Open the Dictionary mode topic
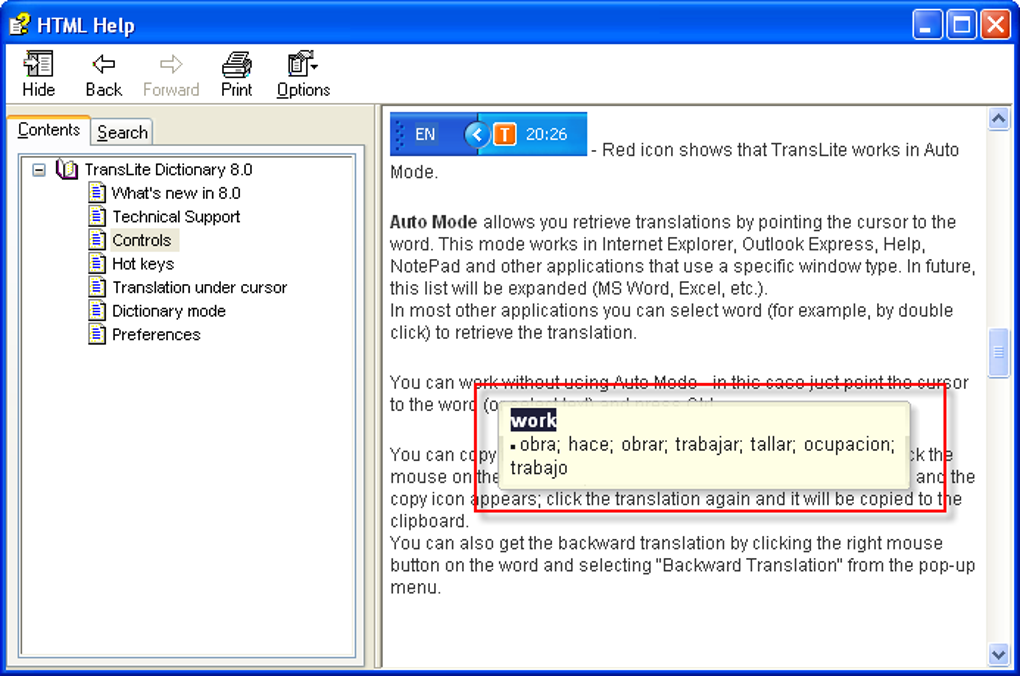This screenshot has width=1020, height=676. click(x=168, y=310)
